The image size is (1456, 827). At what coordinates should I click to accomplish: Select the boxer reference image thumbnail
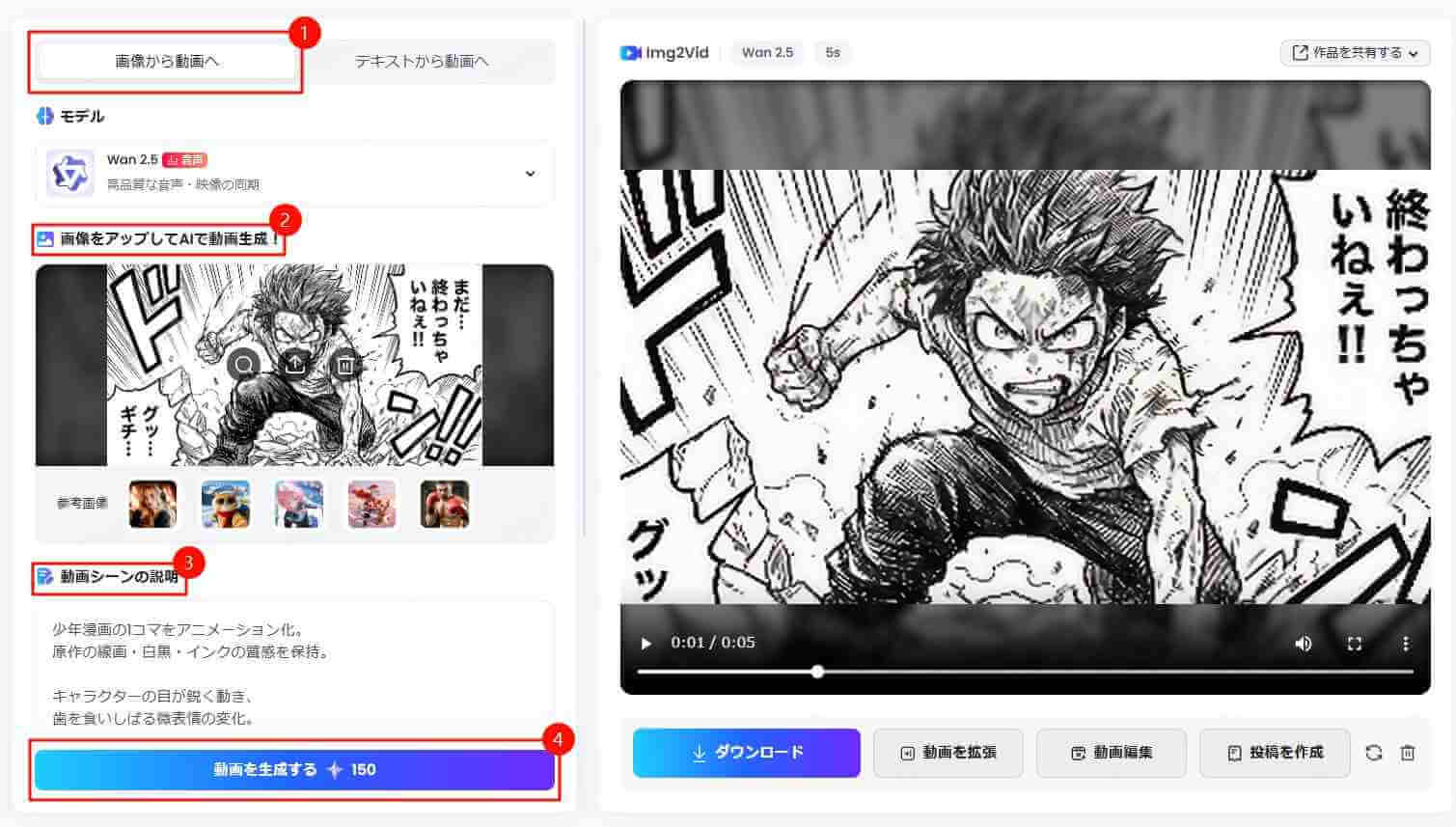click(445, 503)
